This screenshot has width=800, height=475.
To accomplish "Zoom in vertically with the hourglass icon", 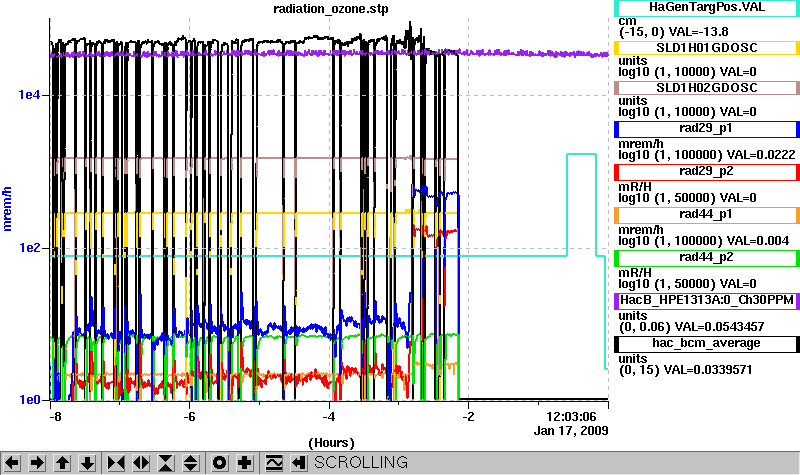I will 166,463.
